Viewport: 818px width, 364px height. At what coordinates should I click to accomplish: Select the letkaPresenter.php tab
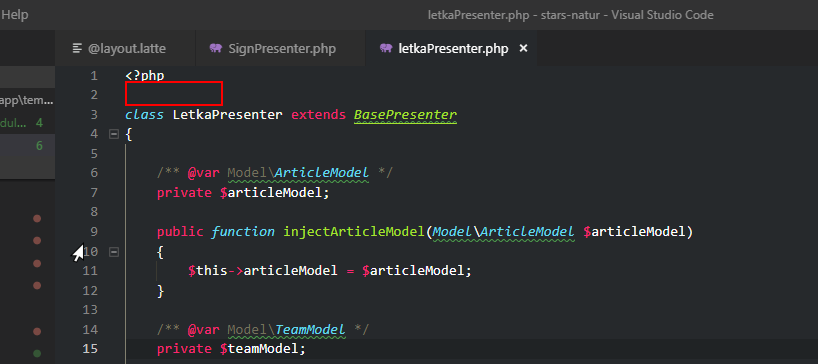point(453,48)
